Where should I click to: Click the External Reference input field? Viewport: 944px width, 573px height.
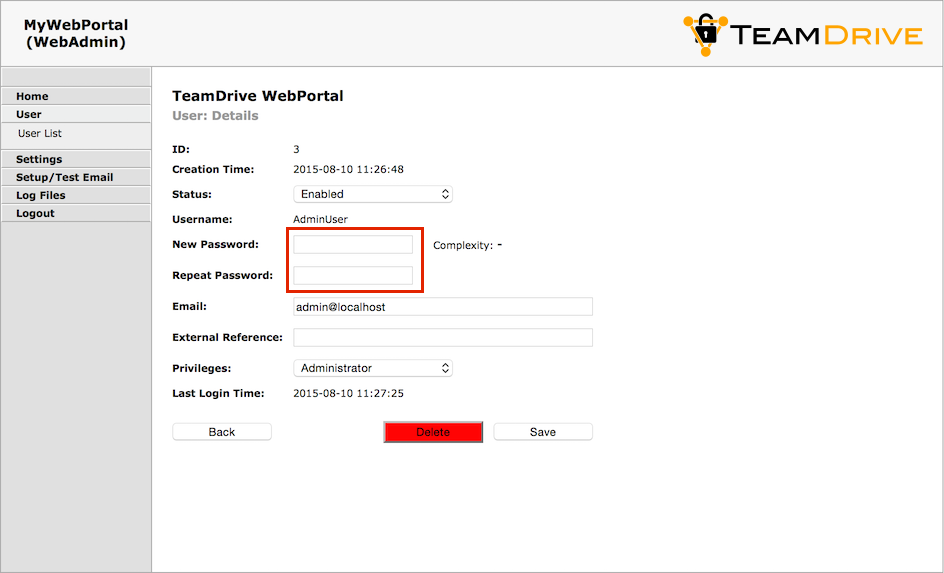point(442,338)
